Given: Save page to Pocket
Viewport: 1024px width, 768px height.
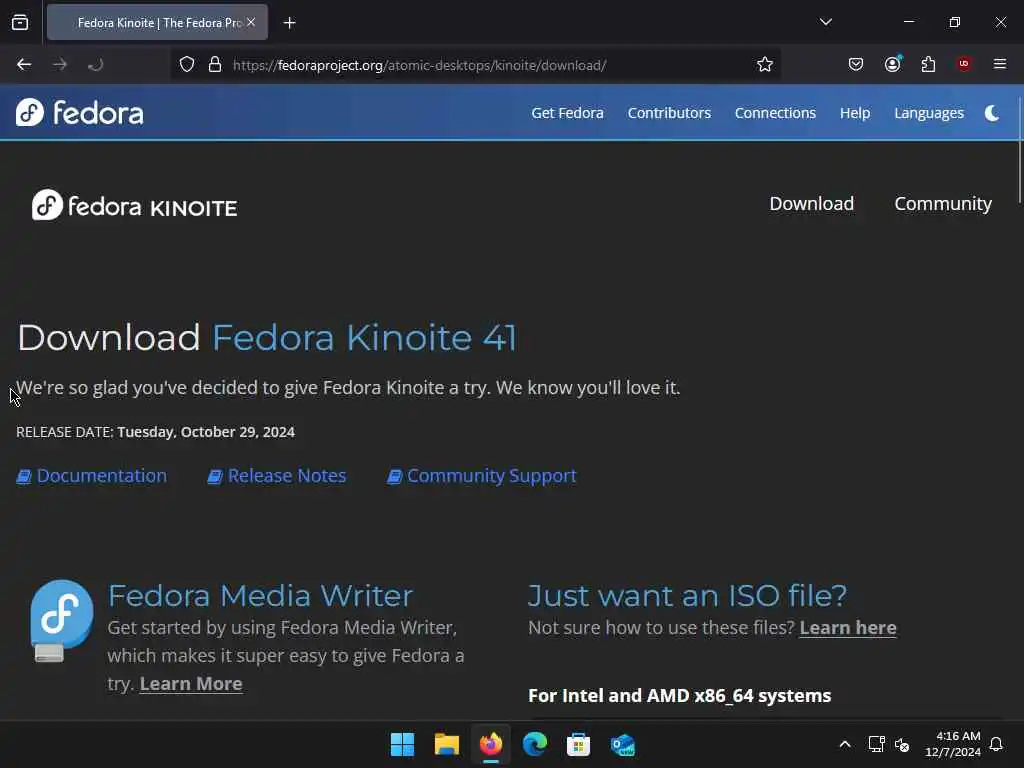Looking at the screenshot, I should [856, 64].
